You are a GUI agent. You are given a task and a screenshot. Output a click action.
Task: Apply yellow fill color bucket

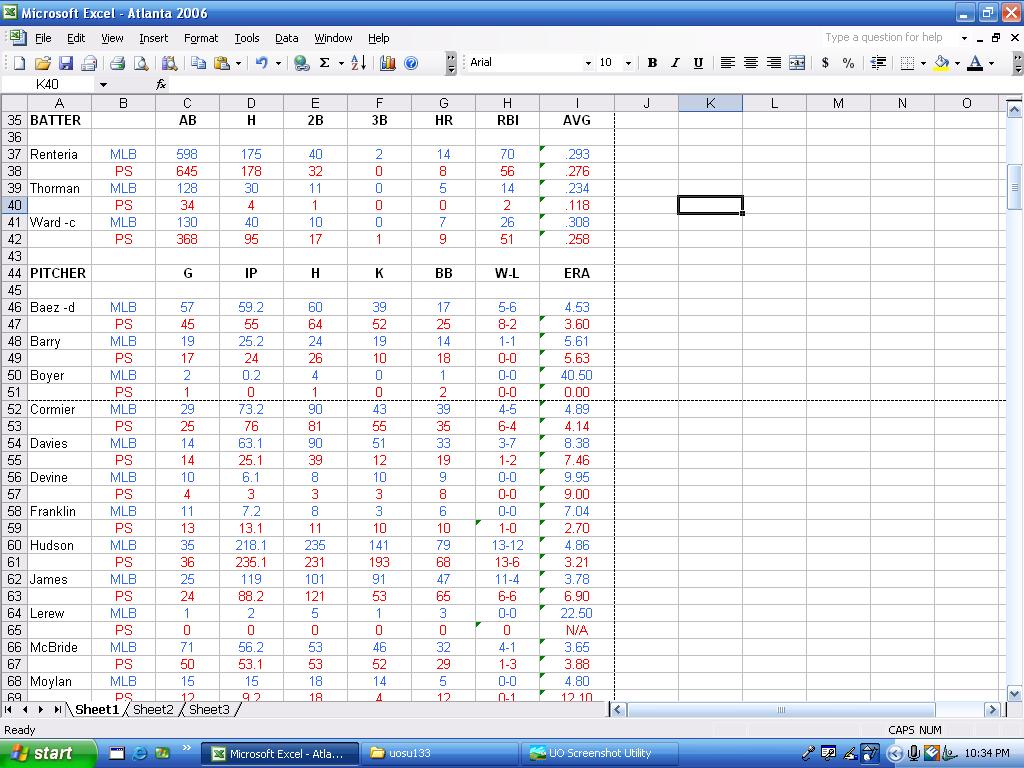click(x=941, y=63)
